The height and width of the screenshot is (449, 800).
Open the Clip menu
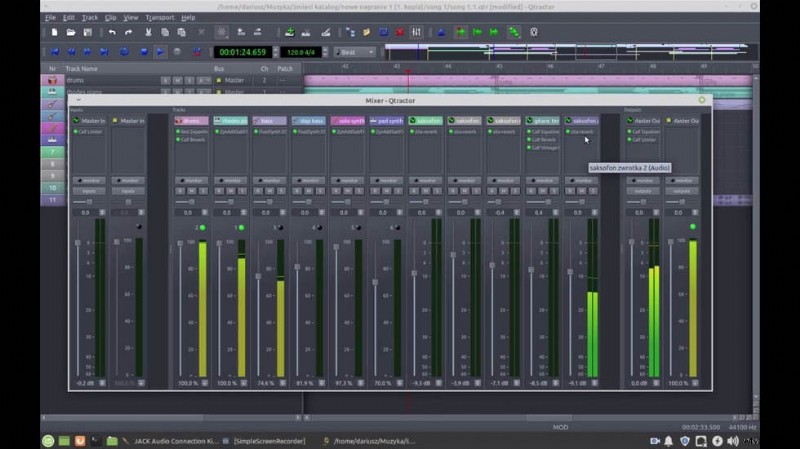point(110,17)
